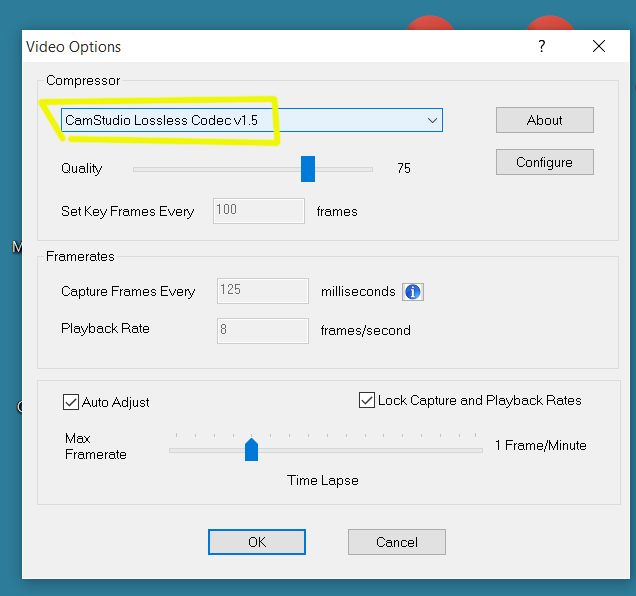Uncheck Lock Capture and Playback Rates
This screenshot has height=596, width=636.
coord(367,400)
